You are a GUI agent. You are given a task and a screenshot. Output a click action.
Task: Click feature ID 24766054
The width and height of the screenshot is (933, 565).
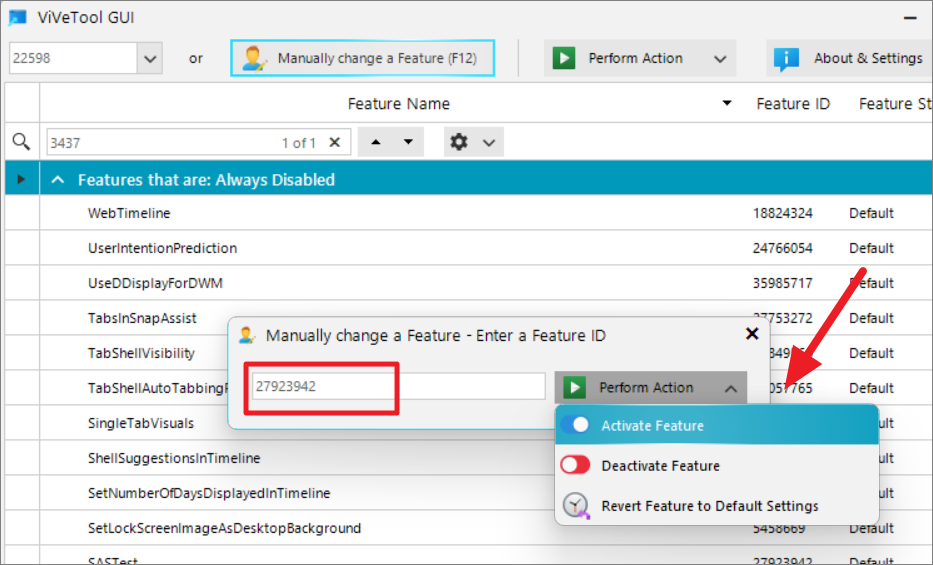[782, 248]
